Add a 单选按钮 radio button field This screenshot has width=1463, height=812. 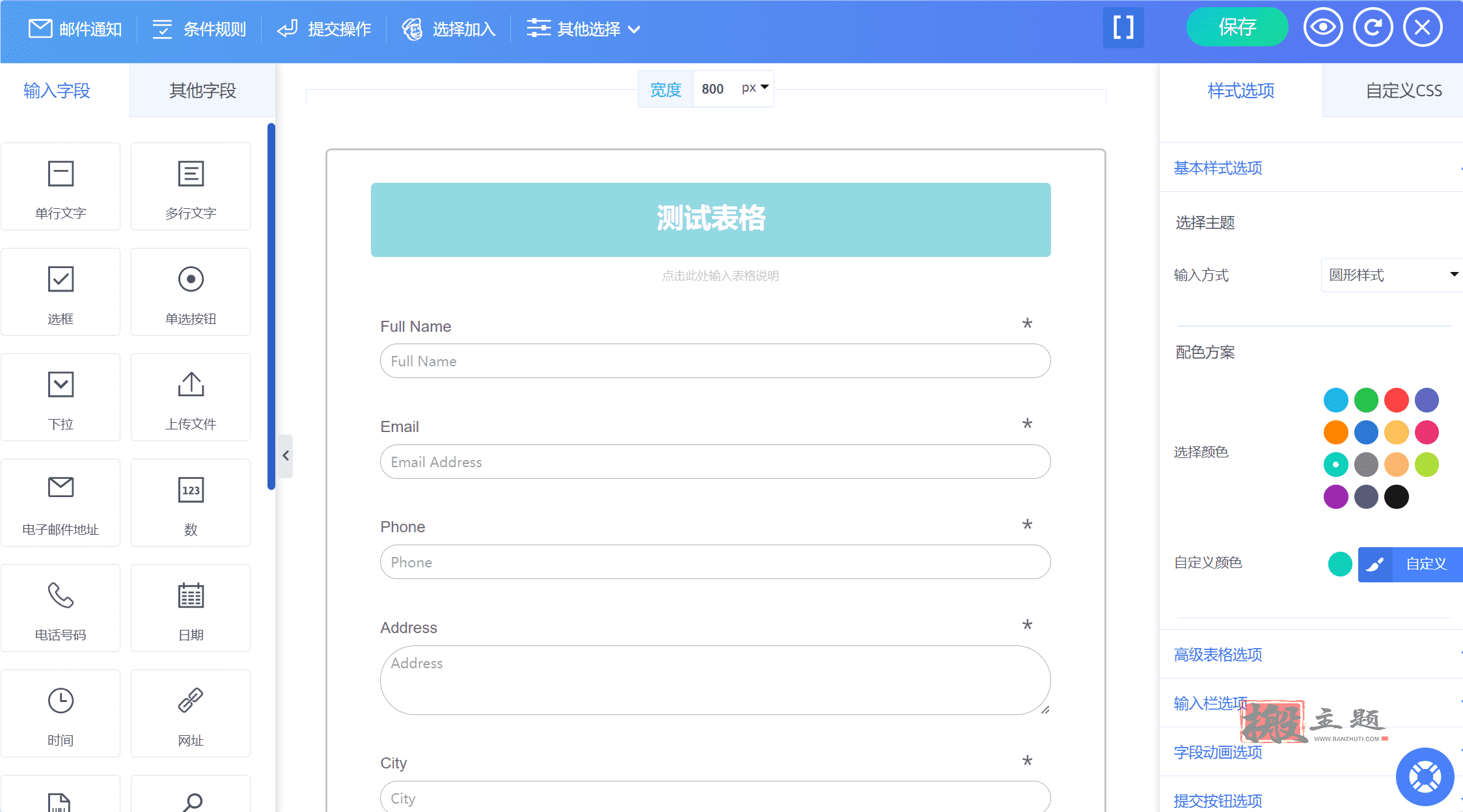tap(191, 292)
